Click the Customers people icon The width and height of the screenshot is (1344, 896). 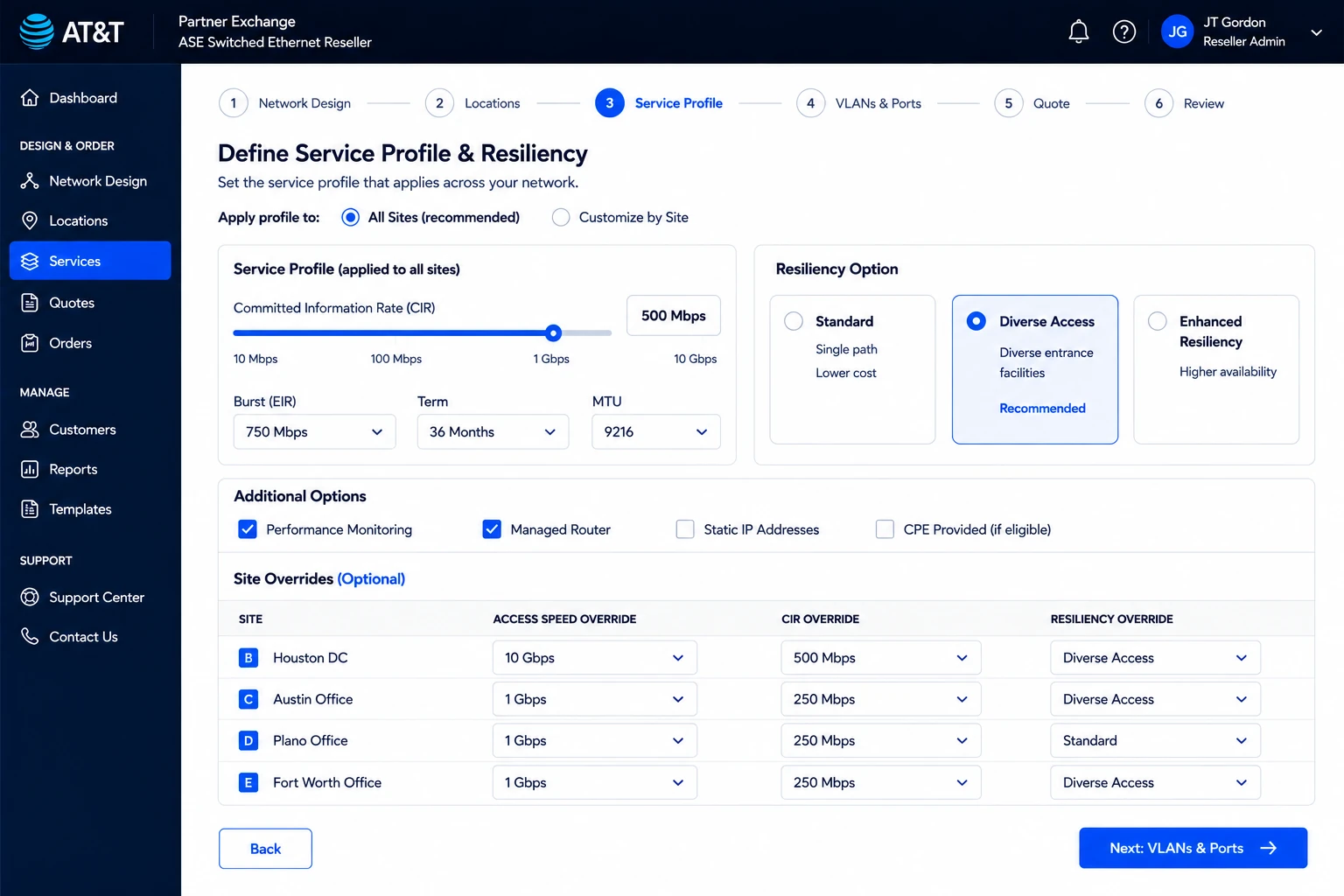(30, 430)
